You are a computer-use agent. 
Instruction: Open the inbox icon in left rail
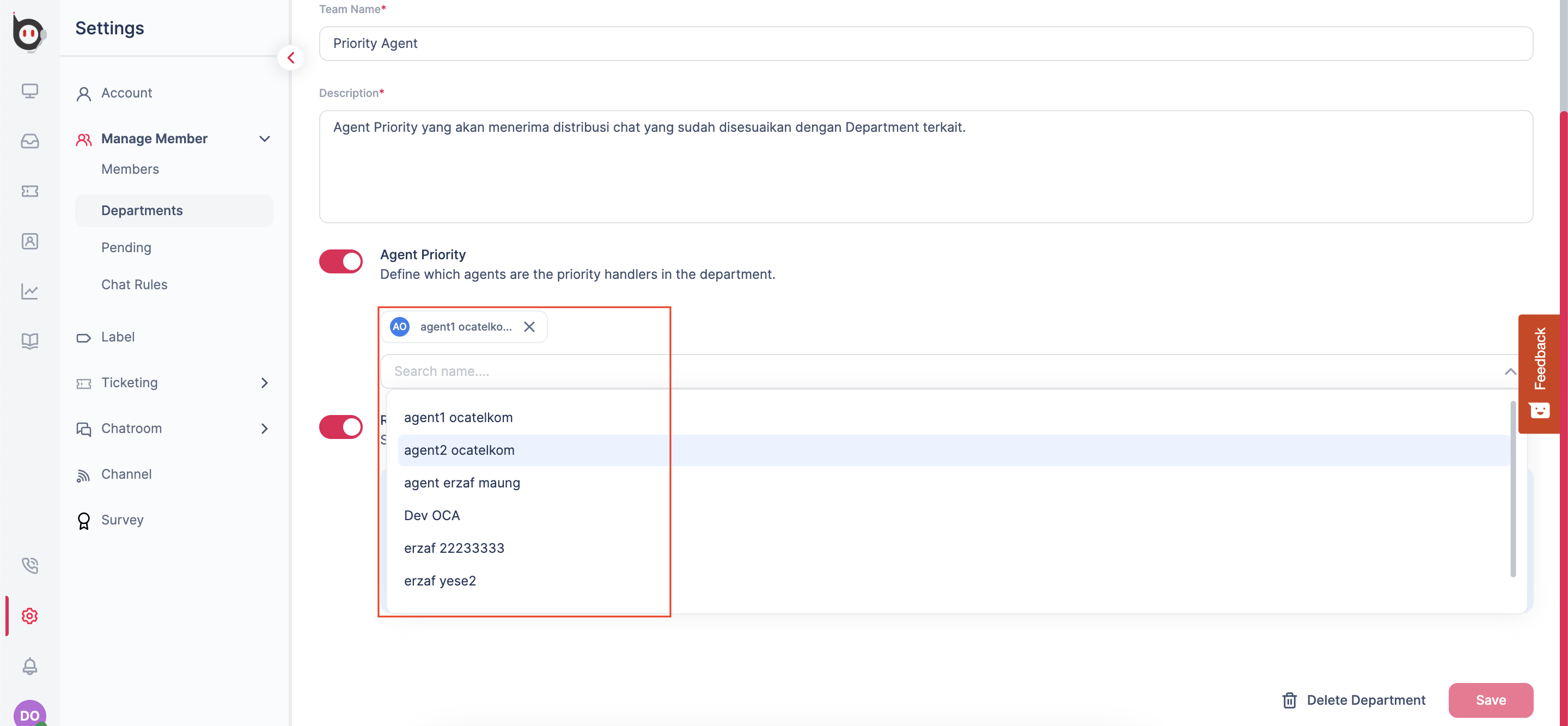(x=29, y=141)
